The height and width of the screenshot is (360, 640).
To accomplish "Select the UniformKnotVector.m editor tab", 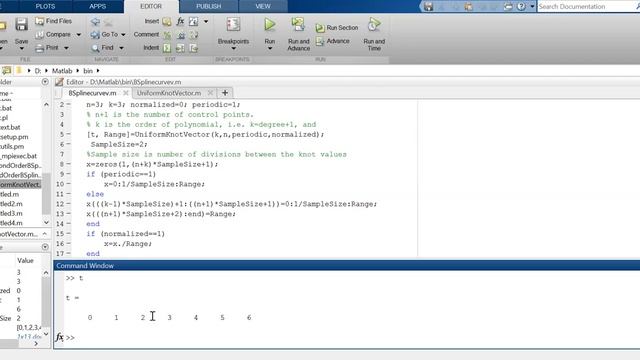I will (x=169, y=93).
